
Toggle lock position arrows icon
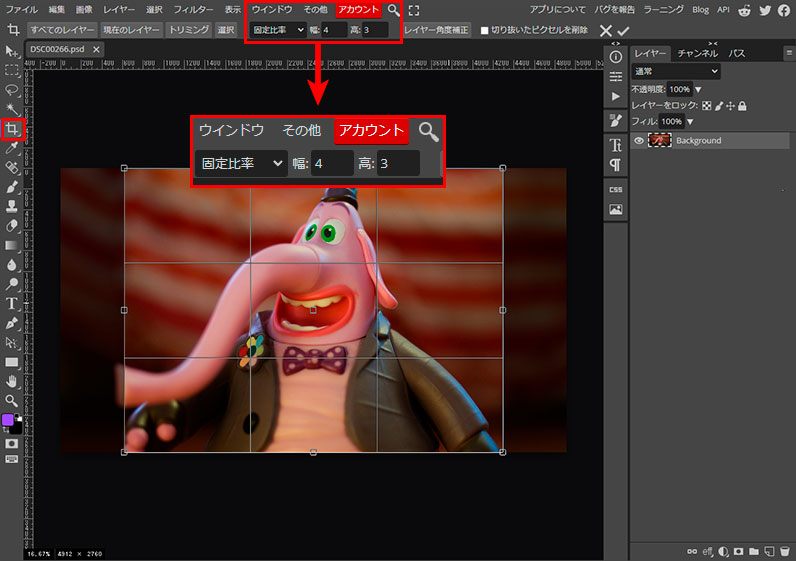pyautogui.click(x=731, y=106)
